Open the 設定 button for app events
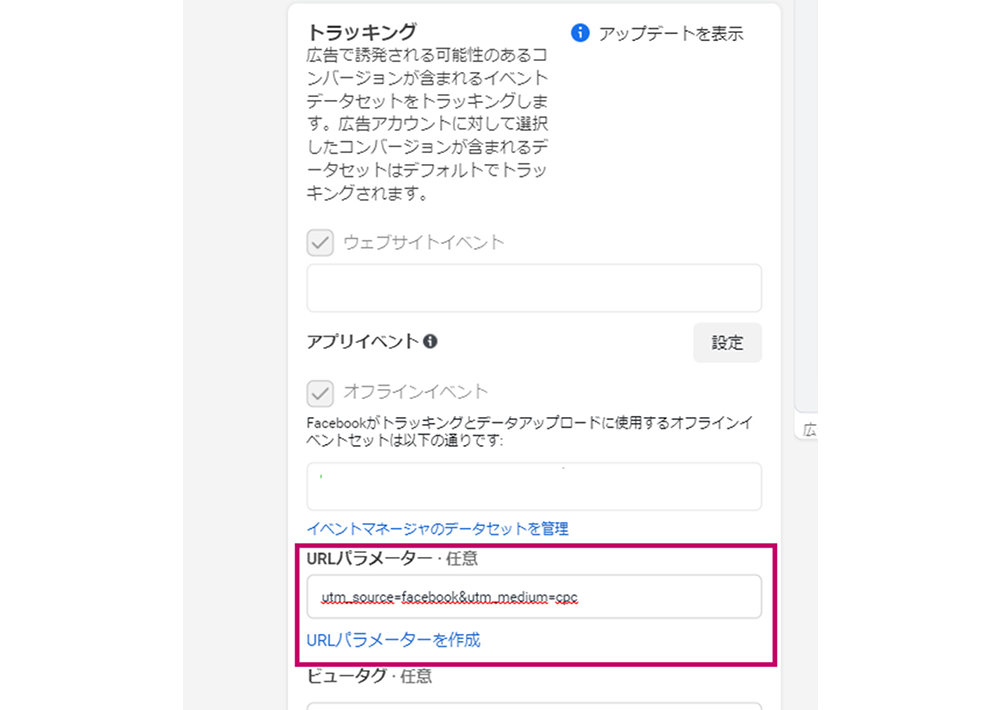 coord(727,343)
